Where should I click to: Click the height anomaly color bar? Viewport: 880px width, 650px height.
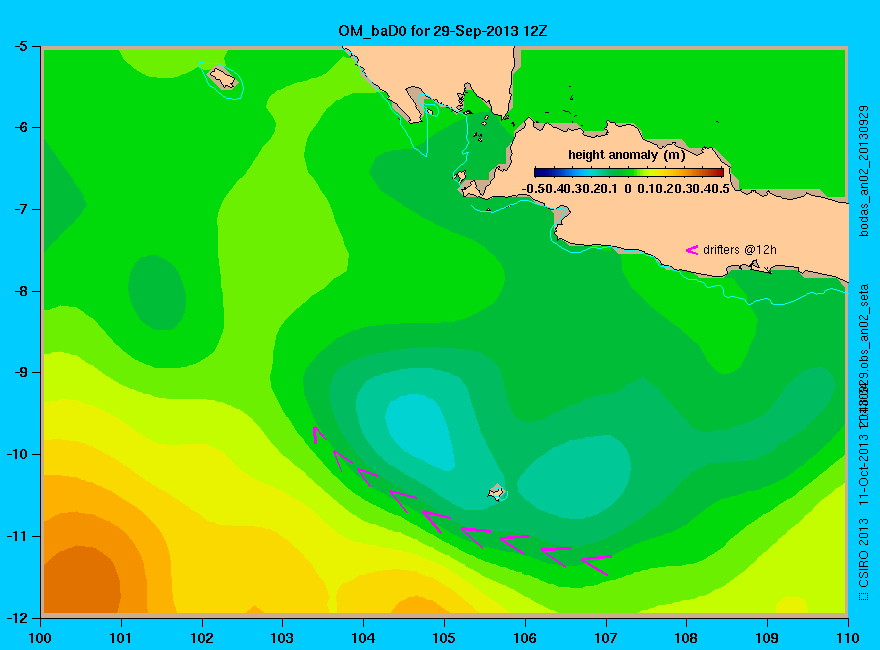(629, 172)
